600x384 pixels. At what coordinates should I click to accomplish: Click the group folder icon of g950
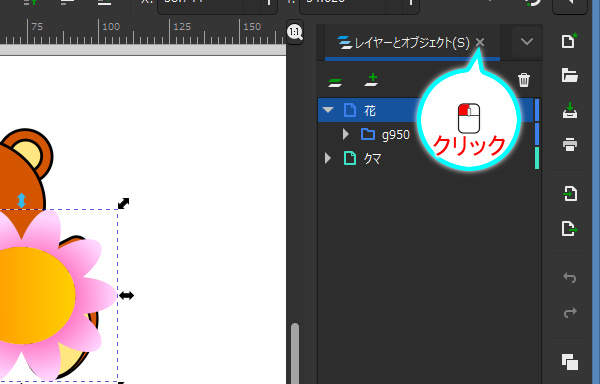click(368, 134)
